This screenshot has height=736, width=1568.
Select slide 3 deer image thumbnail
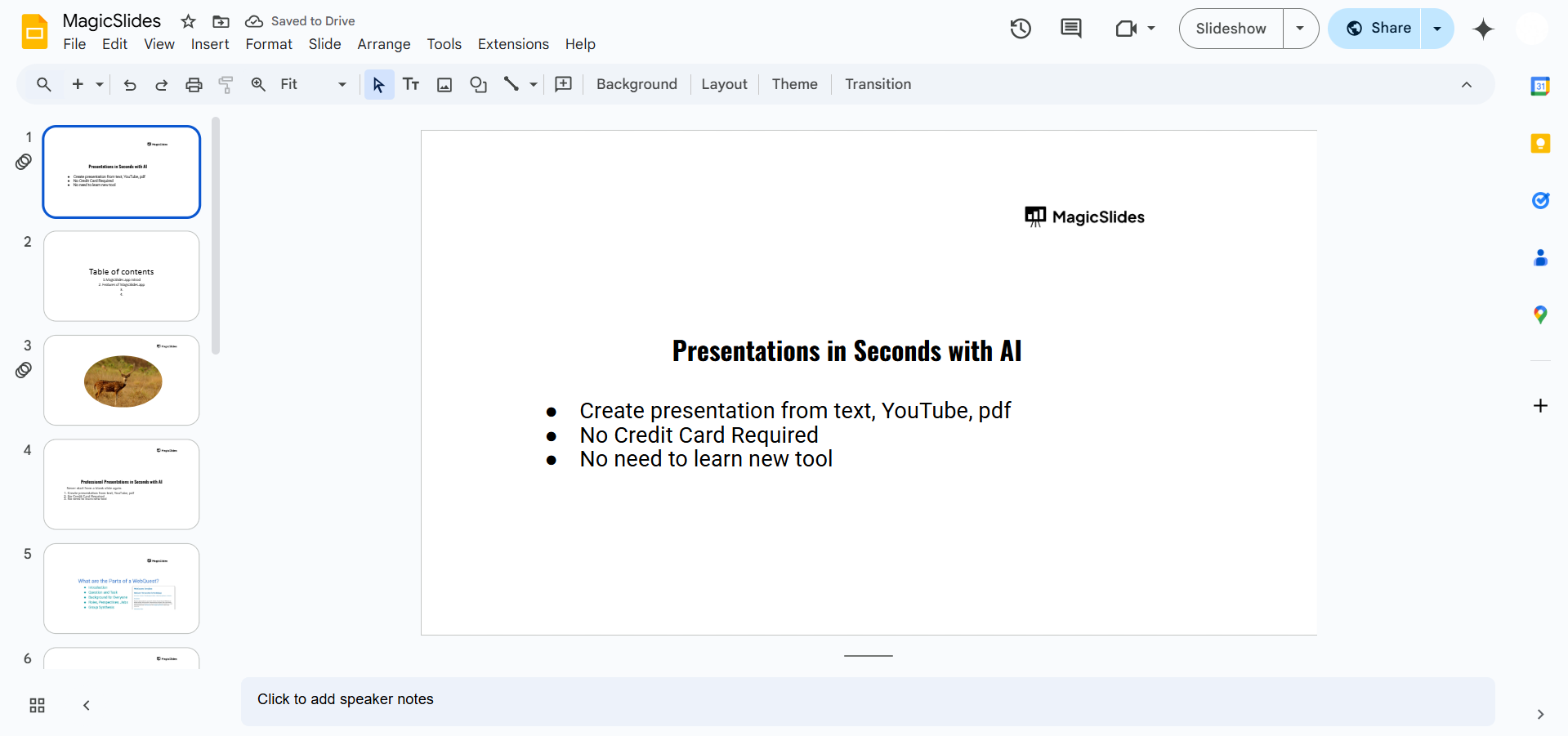[x=122, y=380]
